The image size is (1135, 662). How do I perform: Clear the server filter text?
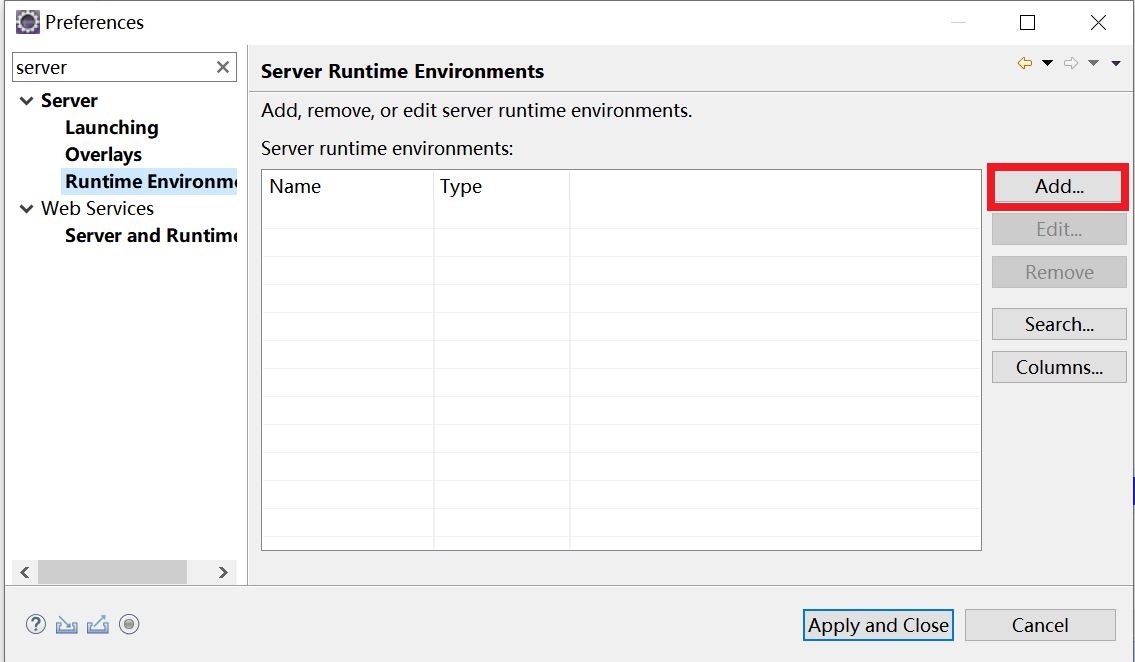223,67
